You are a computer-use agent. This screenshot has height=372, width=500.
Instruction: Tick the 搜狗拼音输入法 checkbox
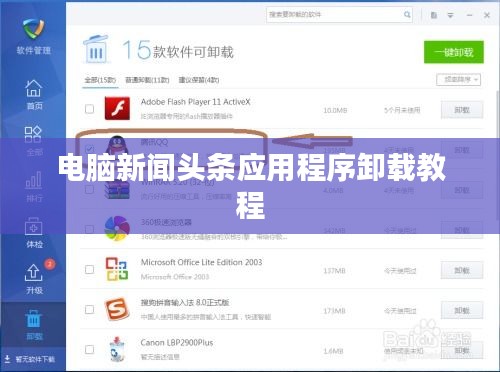89,310
